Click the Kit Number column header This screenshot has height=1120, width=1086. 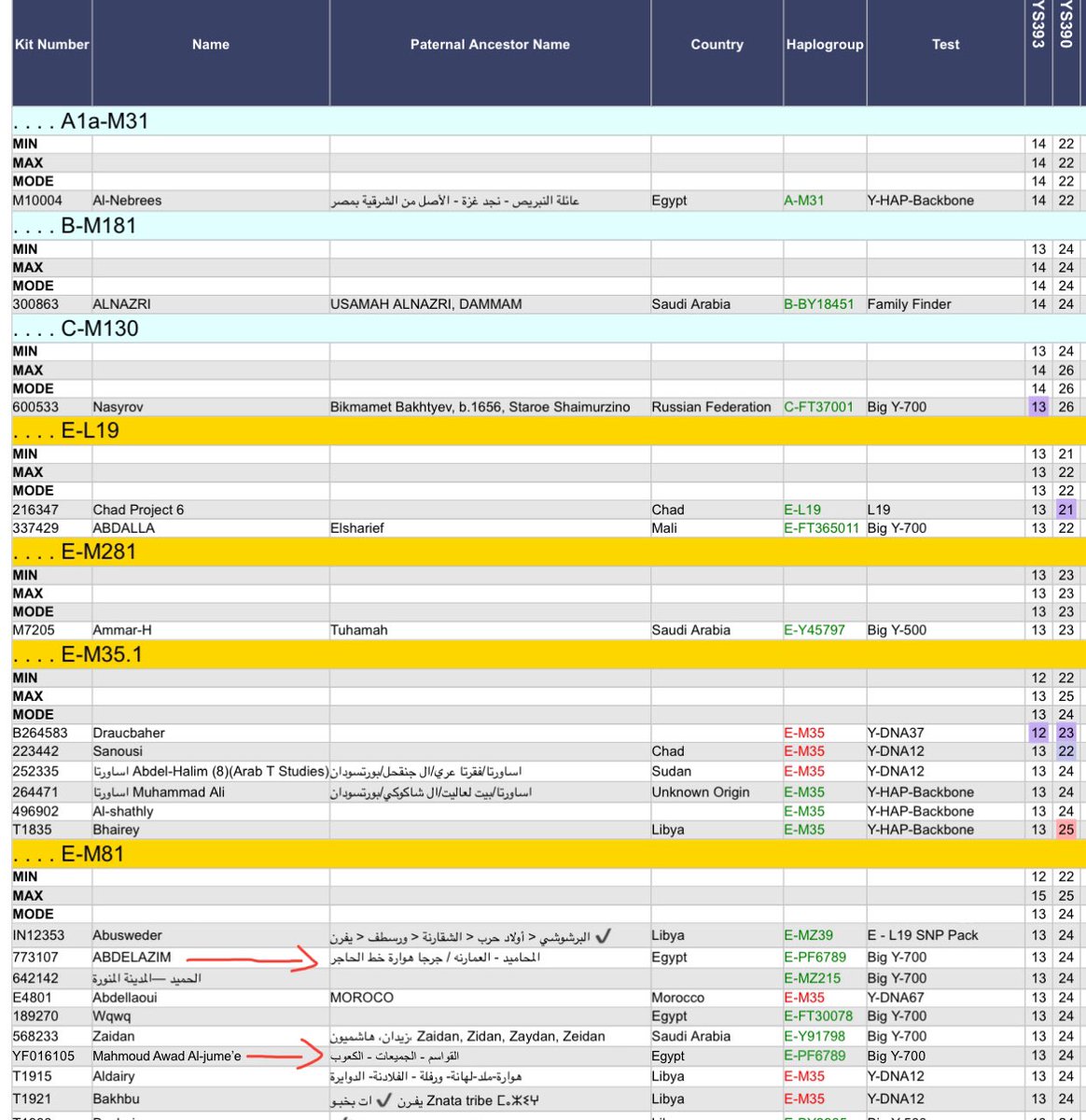click(x=52, y=44)
